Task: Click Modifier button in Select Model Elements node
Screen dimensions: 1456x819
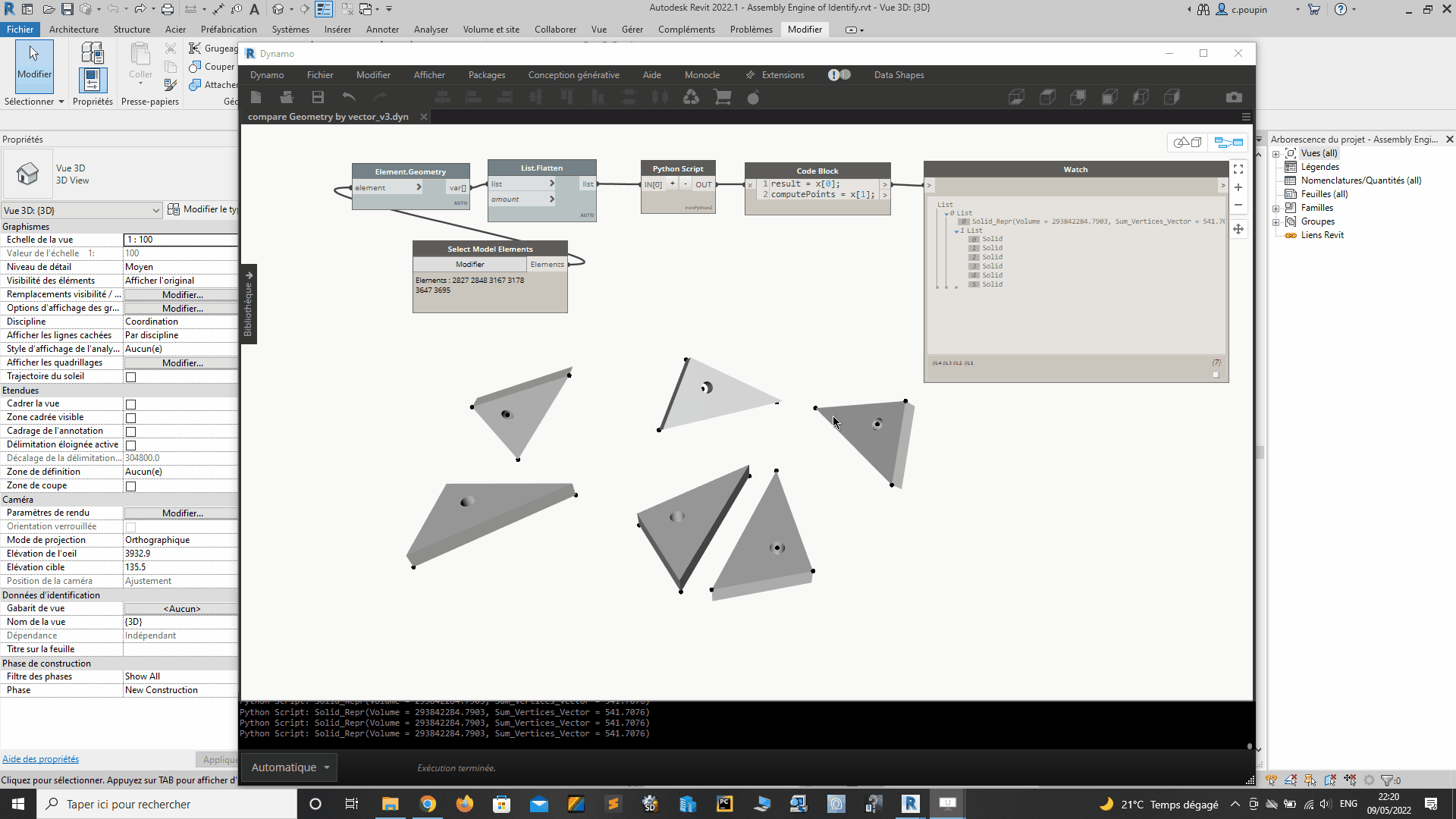Action: click(x=469, y=264)
